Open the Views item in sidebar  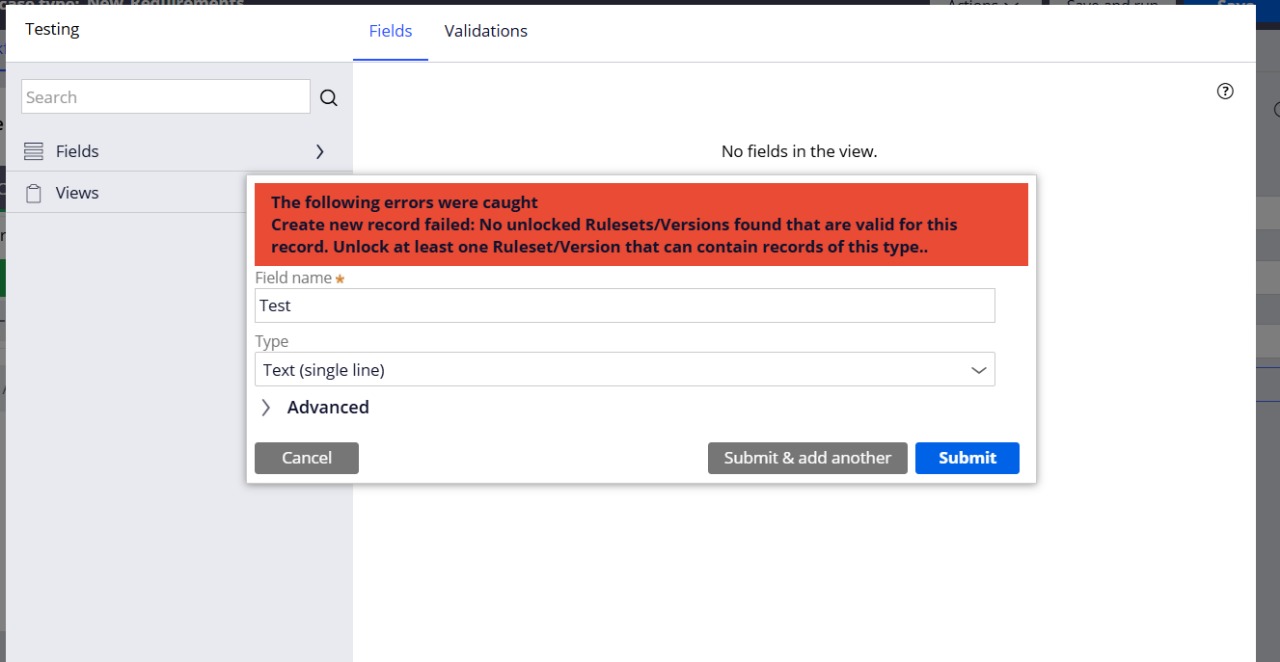tap(77, 194)
